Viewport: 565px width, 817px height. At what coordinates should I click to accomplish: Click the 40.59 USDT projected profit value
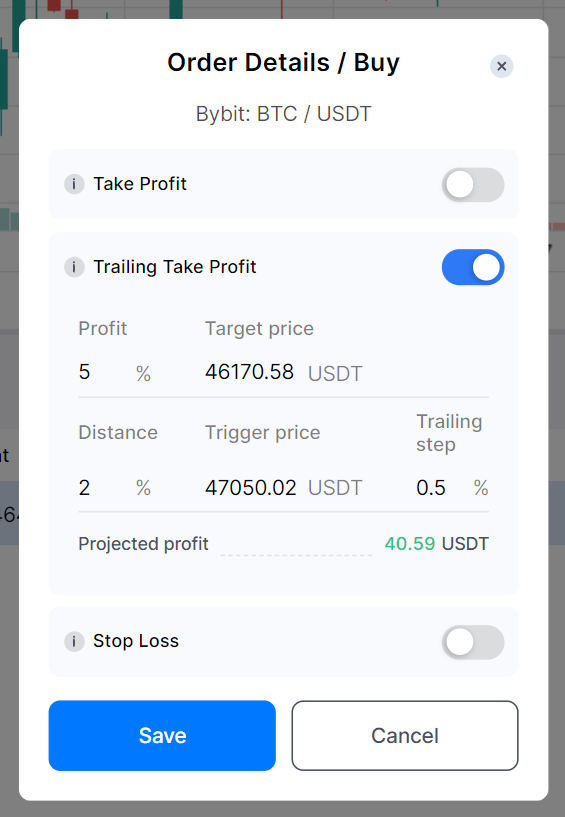click(x=437, y=543)
